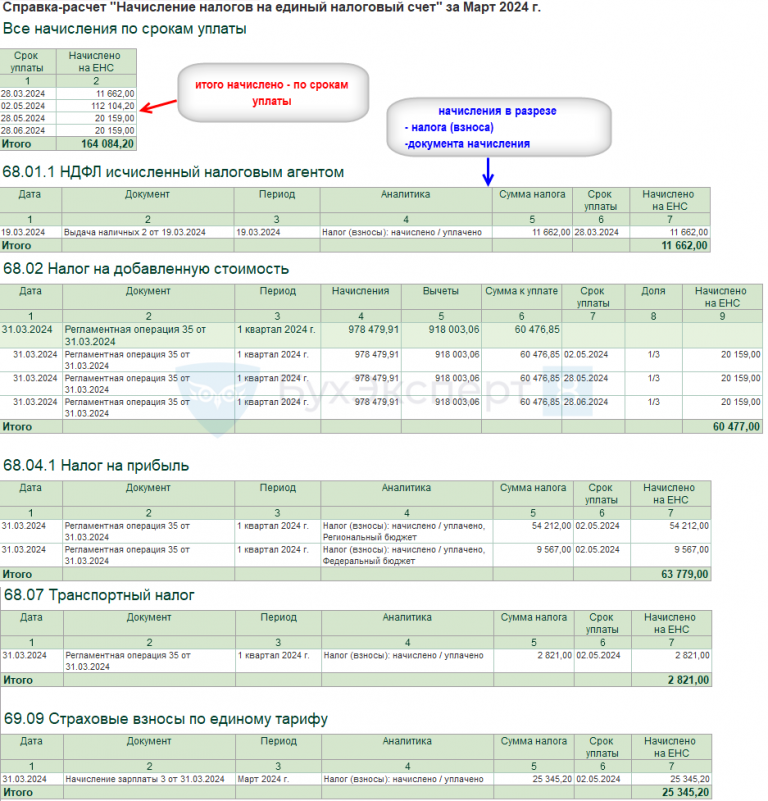The width and height of the screenshot is (768, 801).
Task: Select summary amount 112 104,20
Action: pyautogui.click(x=113, y=106)
